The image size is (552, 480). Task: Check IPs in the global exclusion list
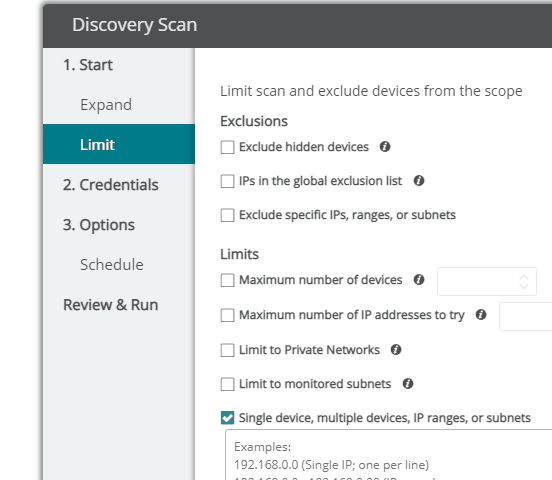(227, 181)
